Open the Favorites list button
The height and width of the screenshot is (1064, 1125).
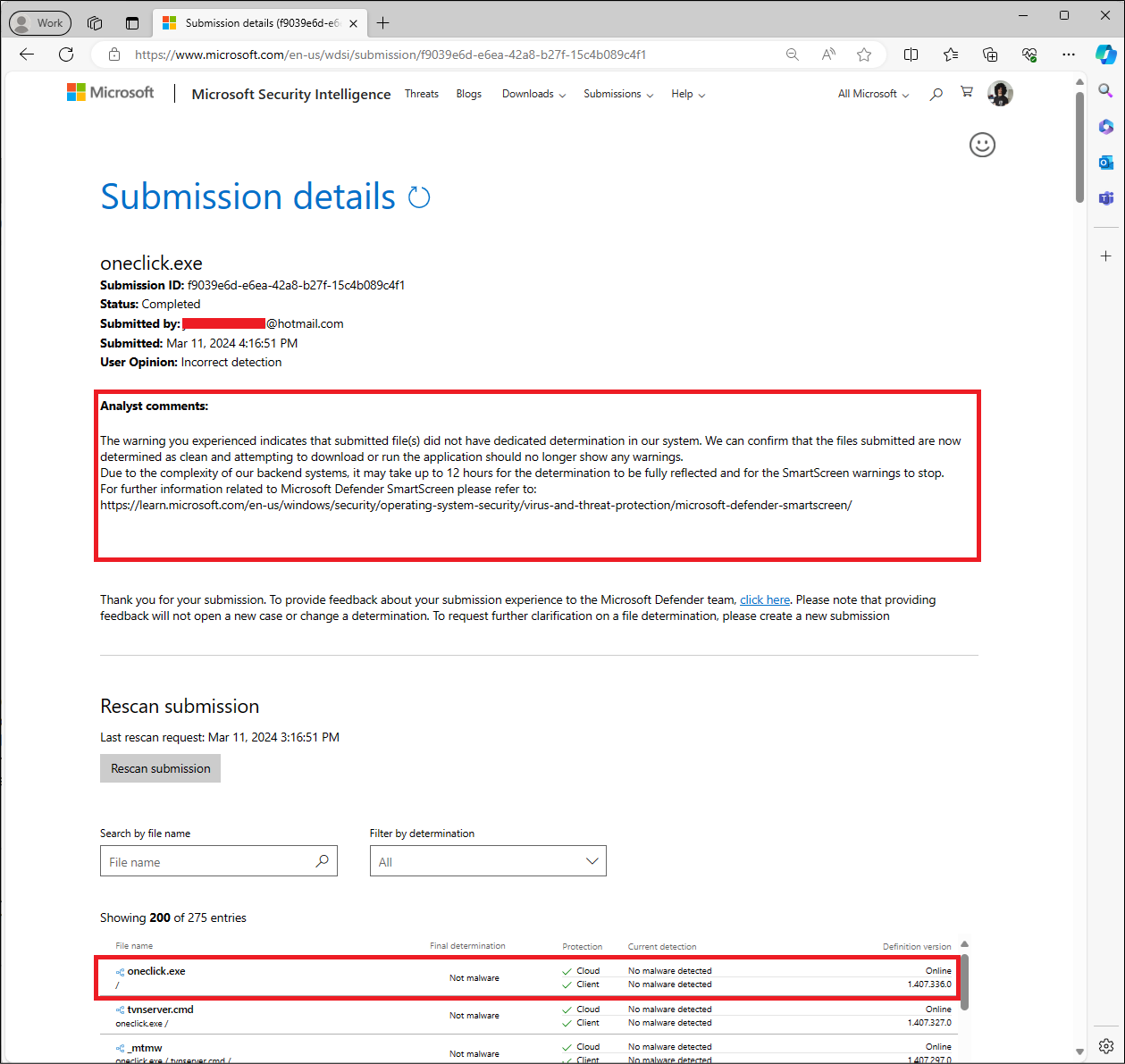click(951, 54)
